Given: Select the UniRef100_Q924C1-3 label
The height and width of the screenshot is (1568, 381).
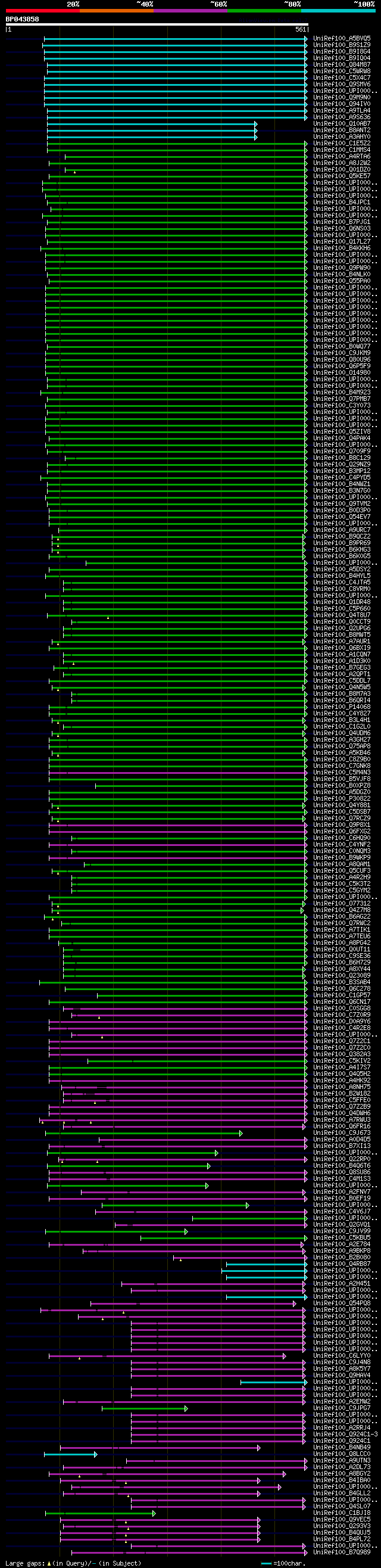Looking at the screenshot, I should click(x=346, y=1433).
